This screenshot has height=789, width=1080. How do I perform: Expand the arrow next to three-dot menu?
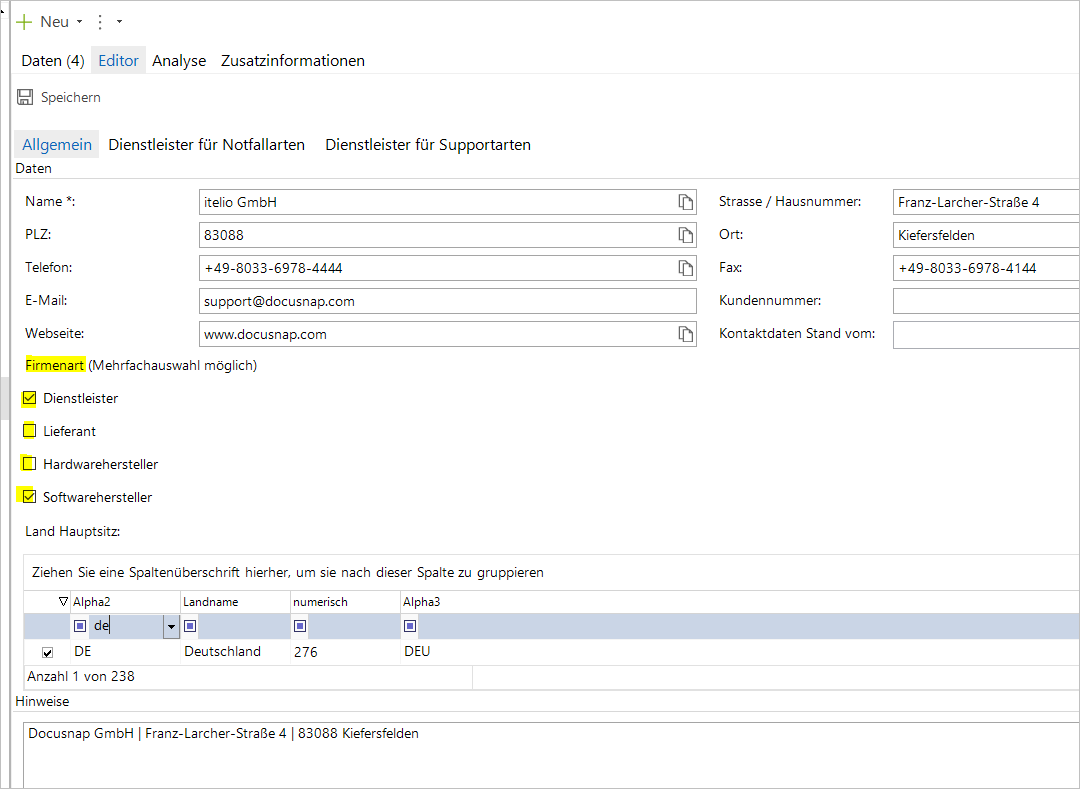119,22
